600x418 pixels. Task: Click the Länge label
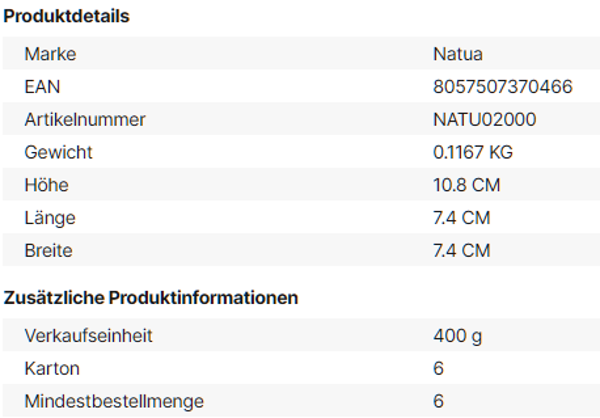(x=50, y=217)
